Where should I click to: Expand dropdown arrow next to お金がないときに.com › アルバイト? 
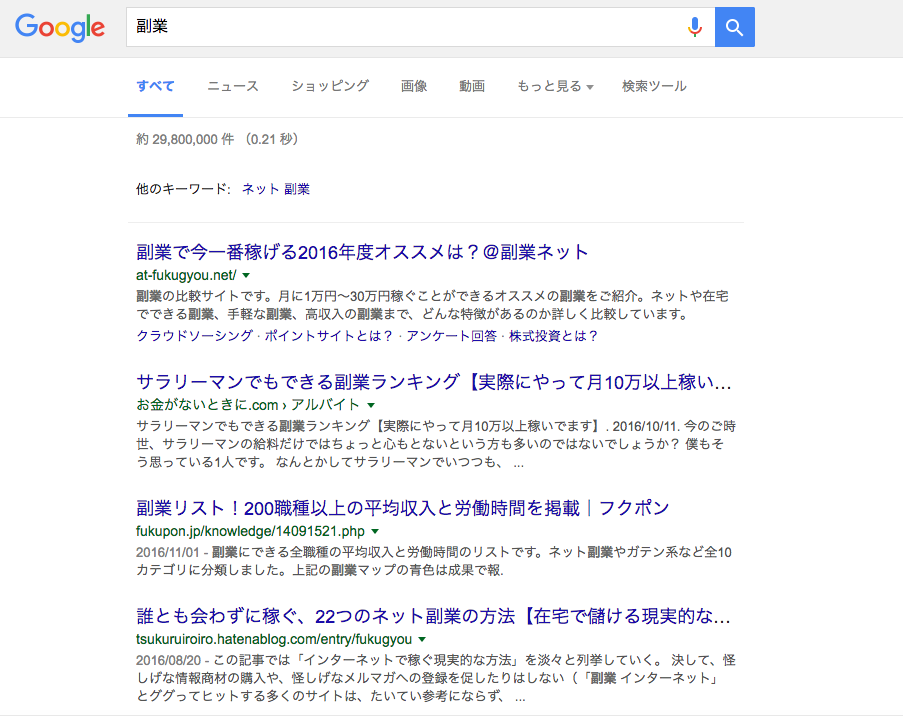pyautogui.click(x=371, y=405)
